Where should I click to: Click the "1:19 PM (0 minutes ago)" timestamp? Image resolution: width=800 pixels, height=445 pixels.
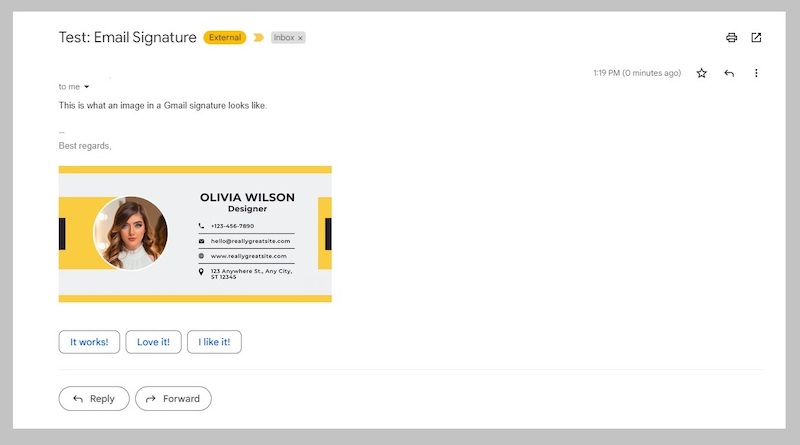637,73
